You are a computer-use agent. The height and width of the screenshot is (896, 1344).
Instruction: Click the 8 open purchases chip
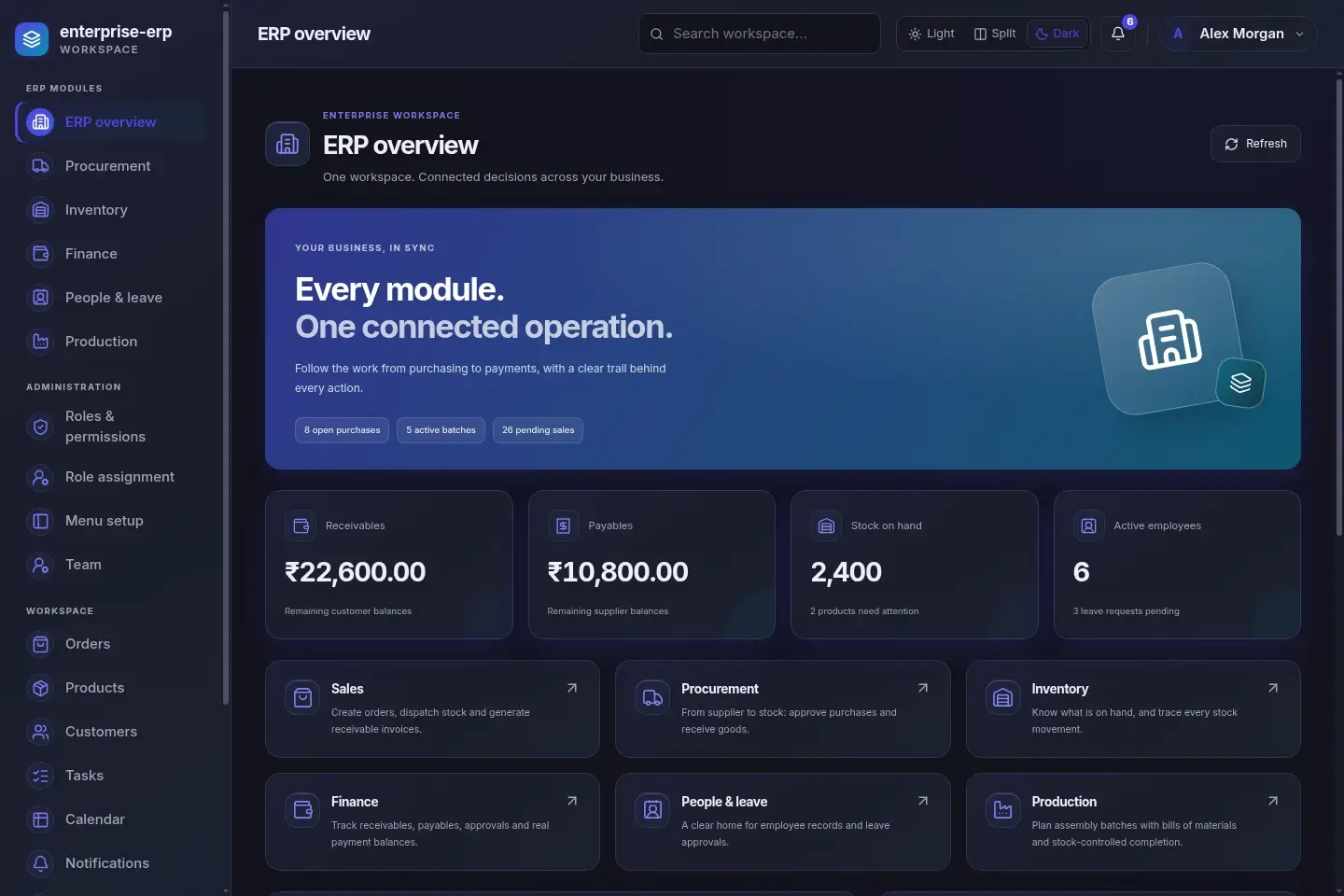[x=342, y=430]
